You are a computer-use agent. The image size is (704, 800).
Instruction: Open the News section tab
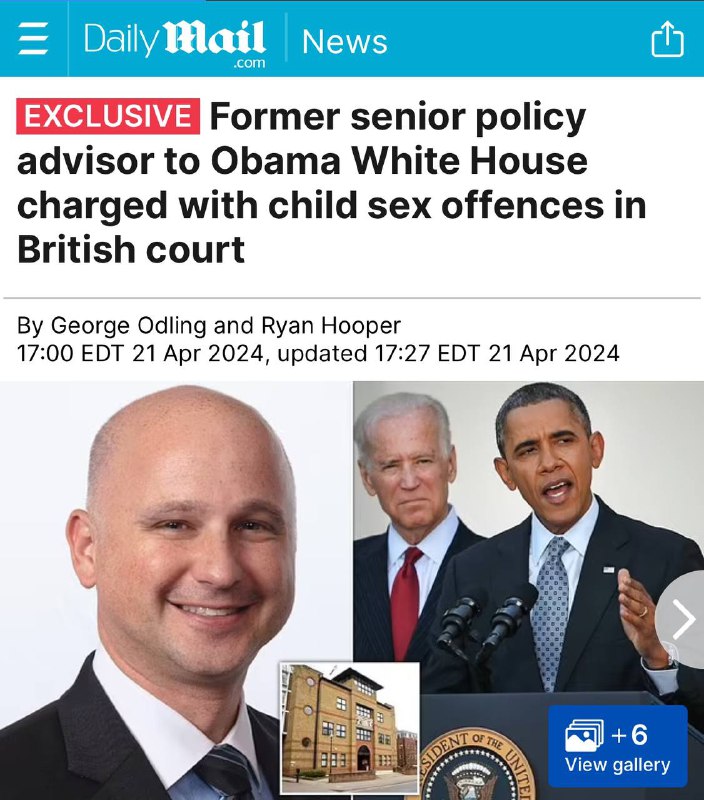pos(345,41)
